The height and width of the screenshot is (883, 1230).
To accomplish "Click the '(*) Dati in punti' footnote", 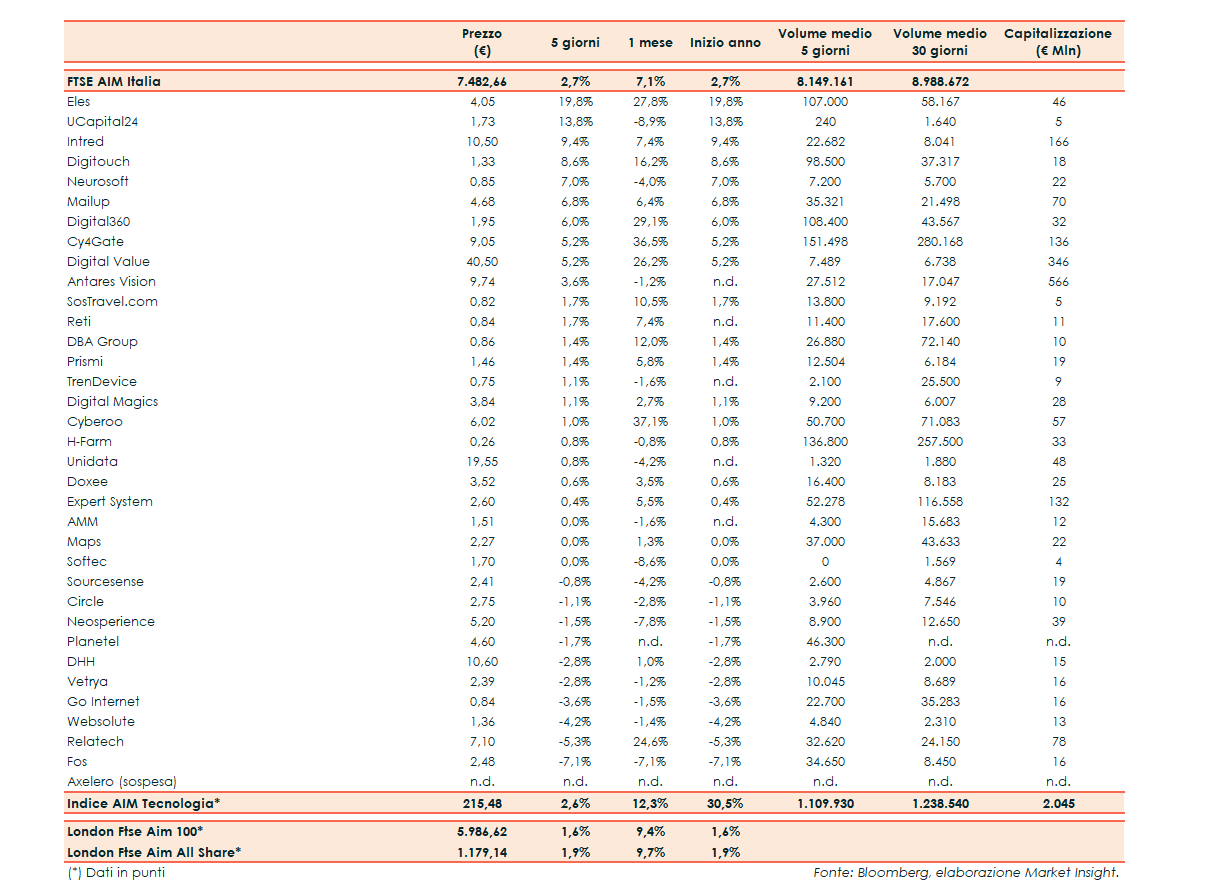I will pos(116,873).
